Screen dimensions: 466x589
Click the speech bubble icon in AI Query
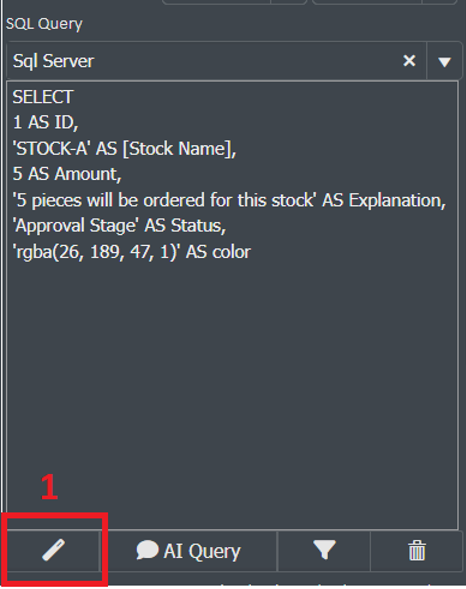(147, 550)
